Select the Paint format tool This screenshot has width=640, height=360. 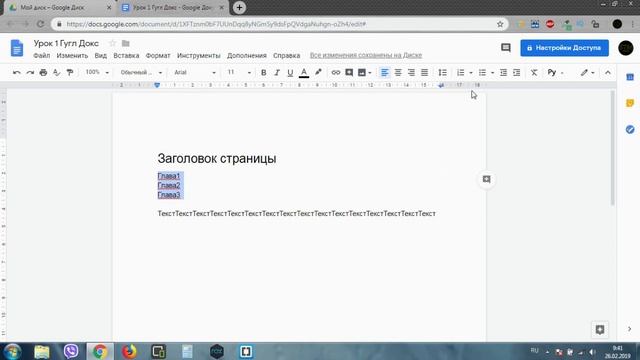pyautogui.click(x=70, y=73)
